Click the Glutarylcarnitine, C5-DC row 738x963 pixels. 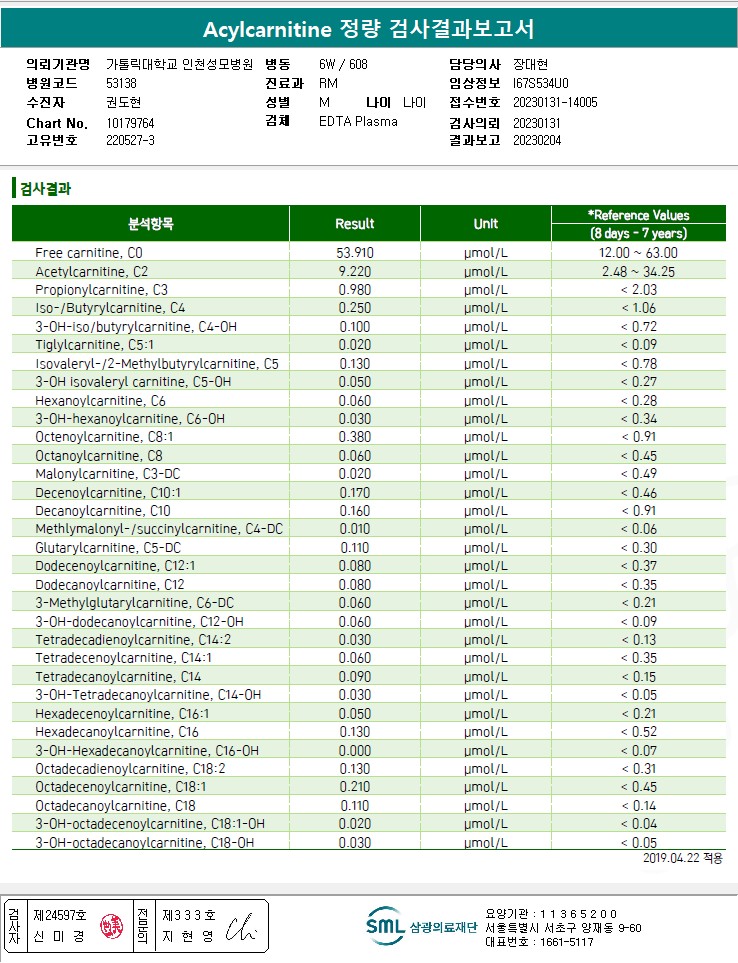368,547
